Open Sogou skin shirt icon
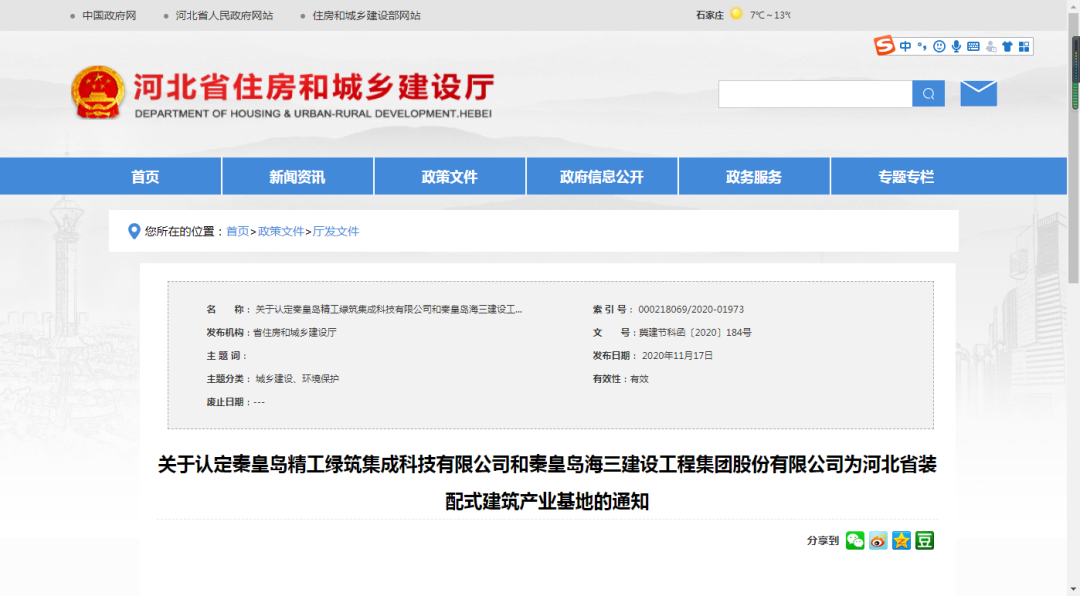The image size is (1080, 596). 1007,46
